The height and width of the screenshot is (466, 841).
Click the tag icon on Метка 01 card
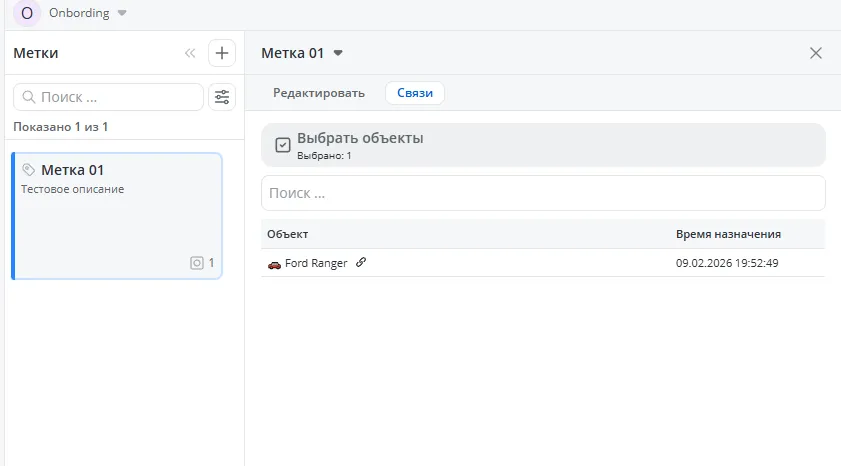pyautogui.click(x=29, y=170)
